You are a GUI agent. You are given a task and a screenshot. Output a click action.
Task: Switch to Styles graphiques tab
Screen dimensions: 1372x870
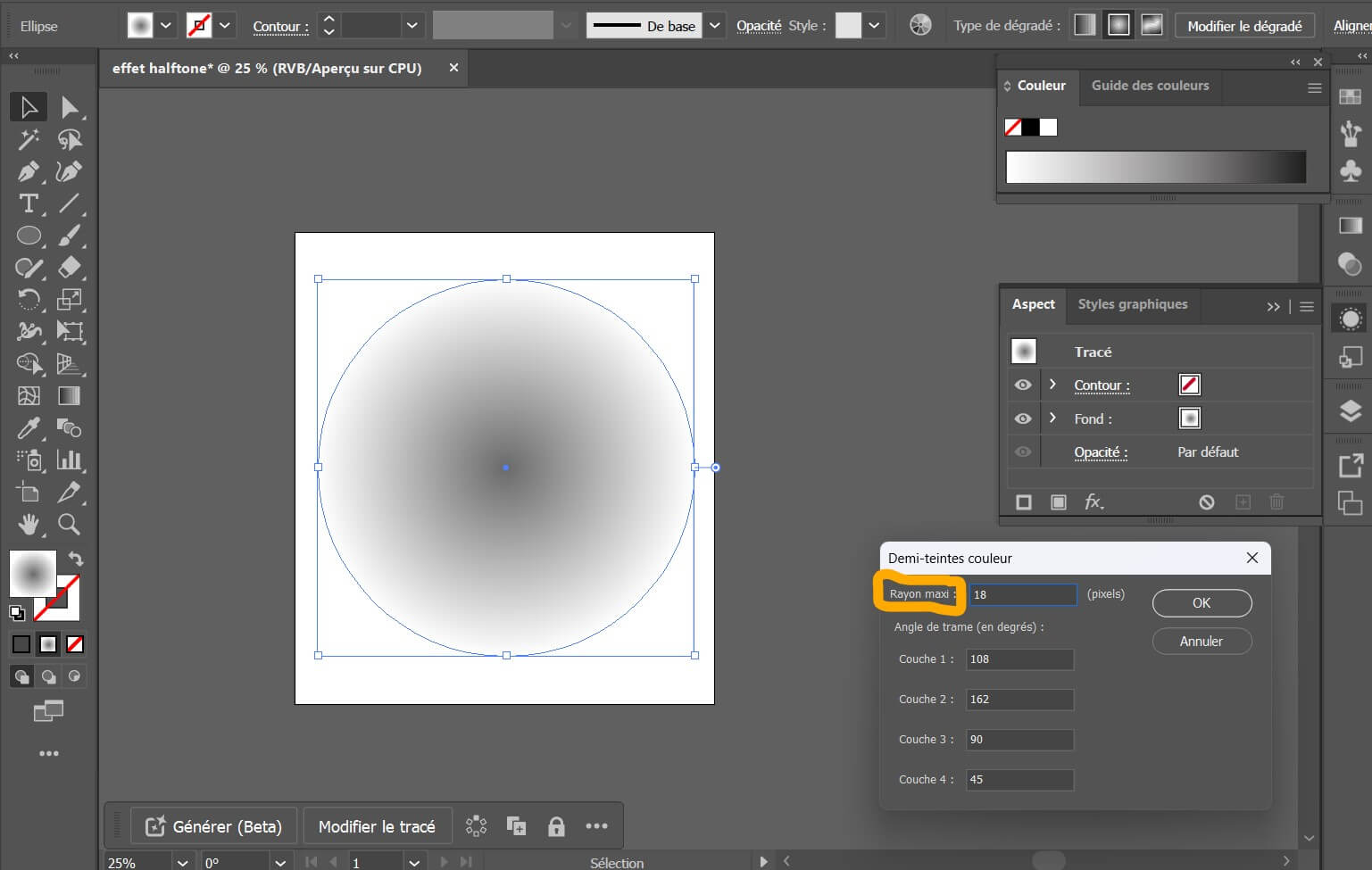pos(1132,304)
